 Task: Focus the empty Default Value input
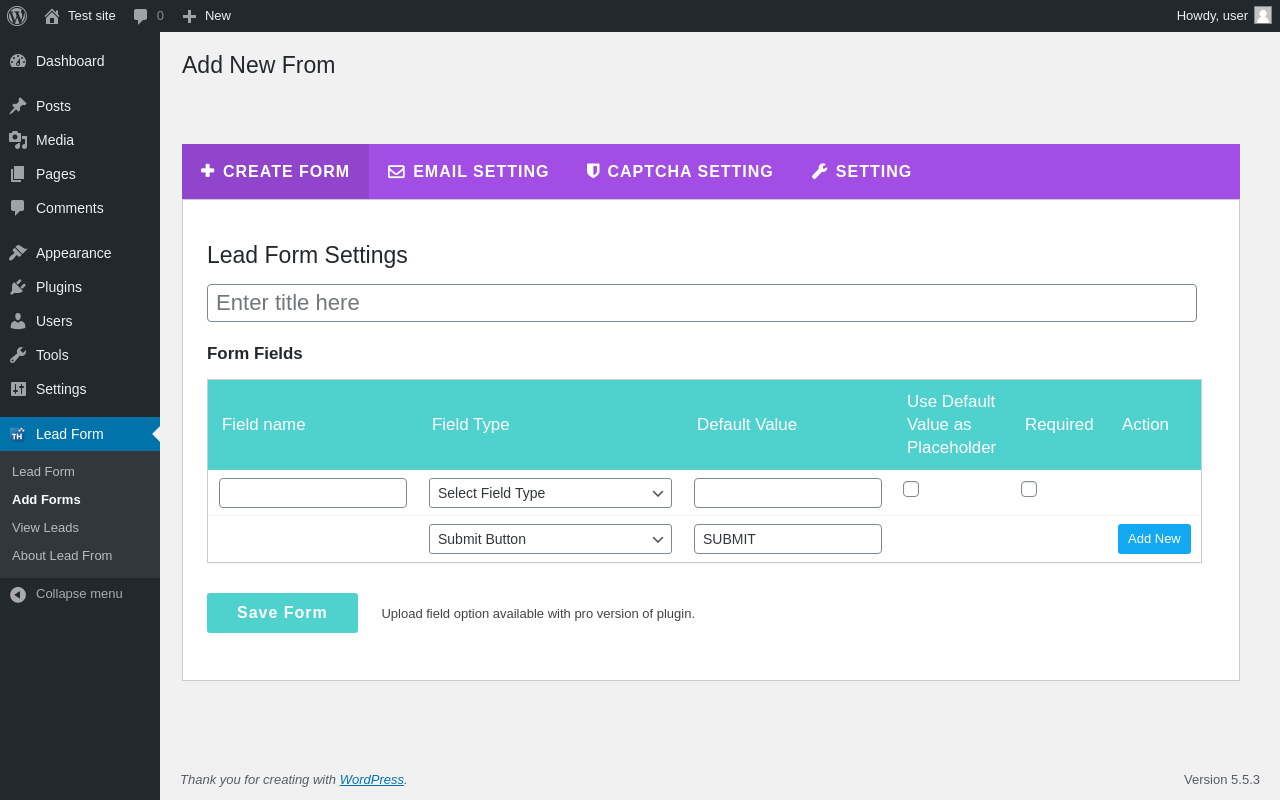click(x=788, y=493)
